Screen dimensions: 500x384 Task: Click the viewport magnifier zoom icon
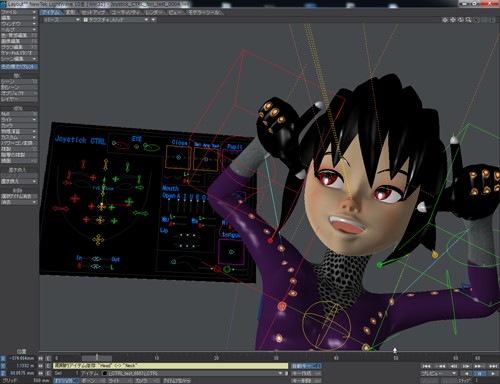(468, 20)
